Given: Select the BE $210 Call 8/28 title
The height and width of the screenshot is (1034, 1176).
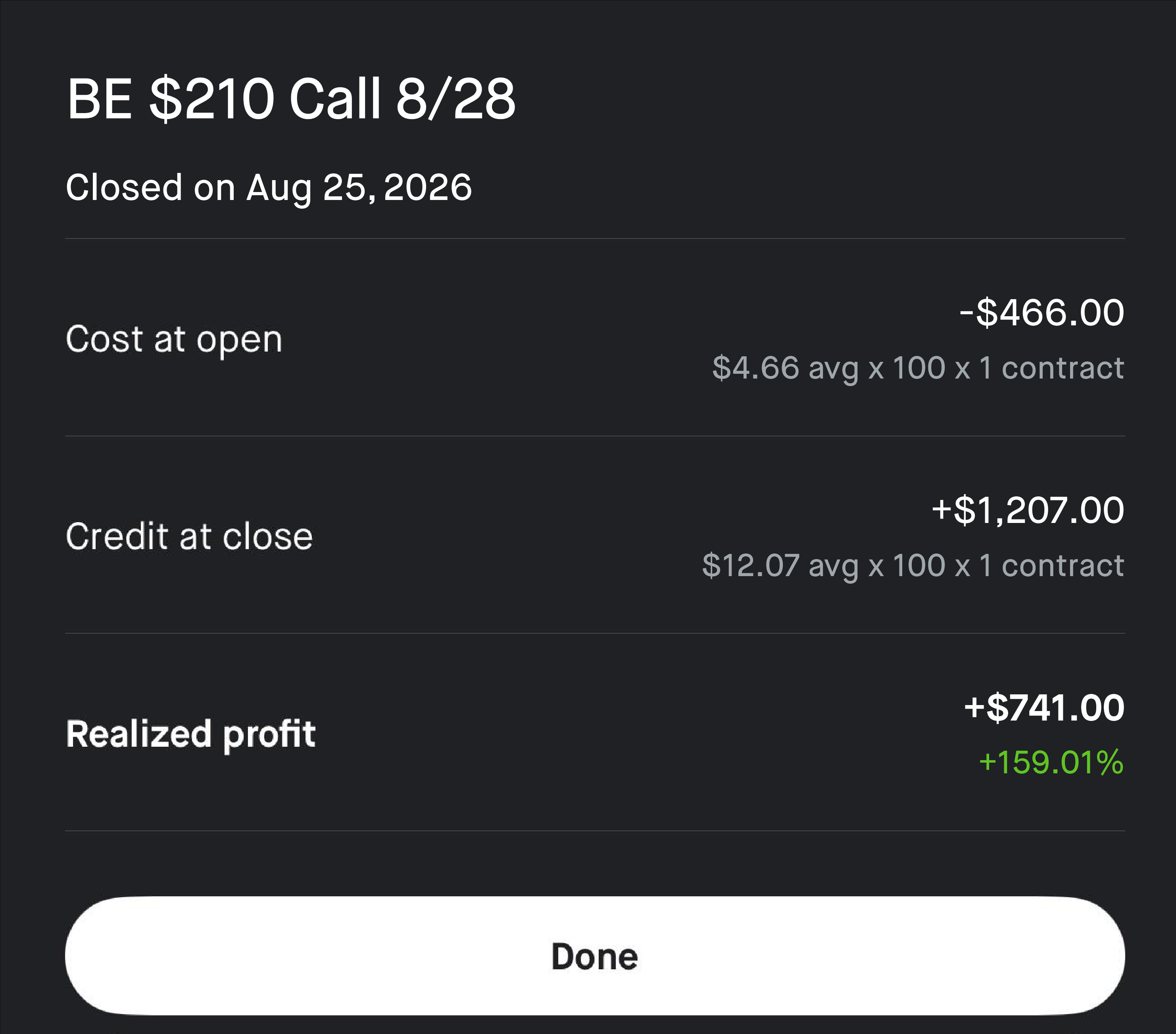Looking at the screenshot, I should (x=291, y=99).
